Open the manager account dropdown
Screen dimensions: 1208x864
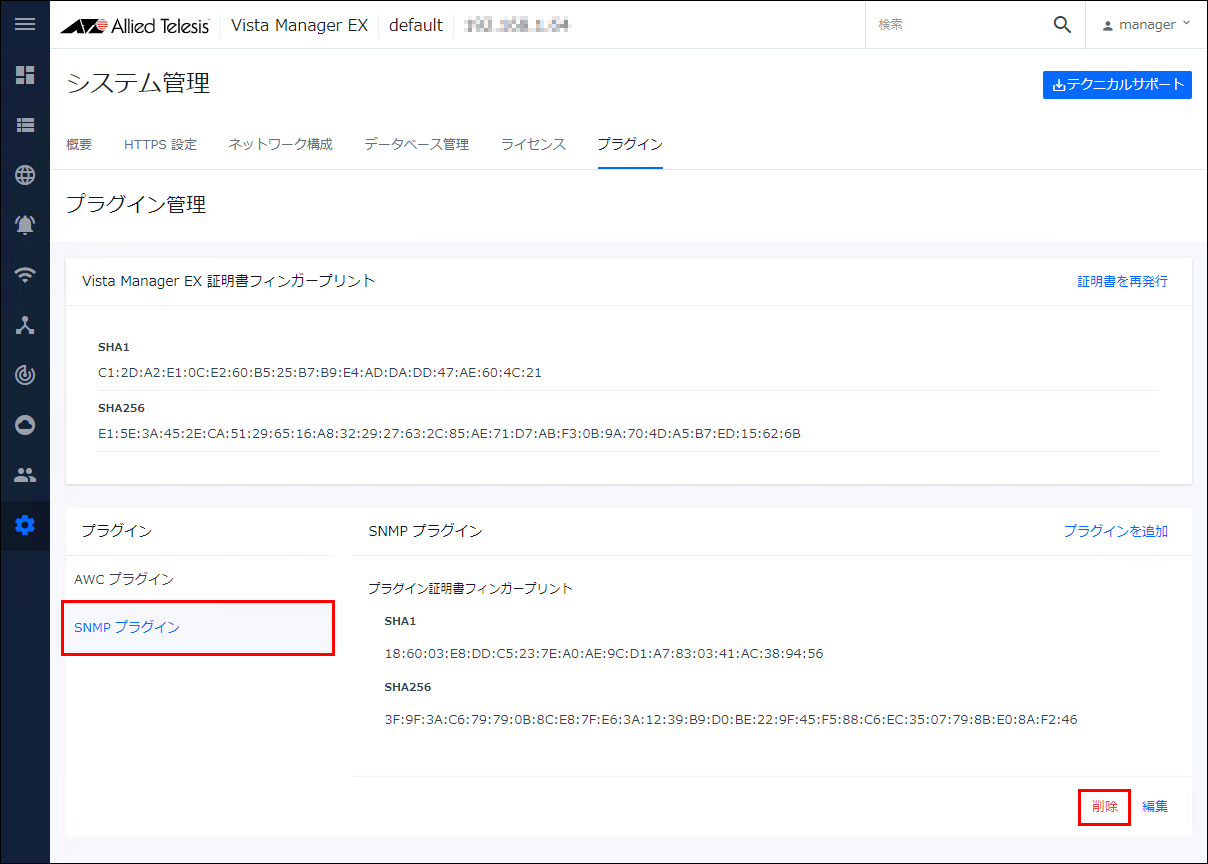1146,25
